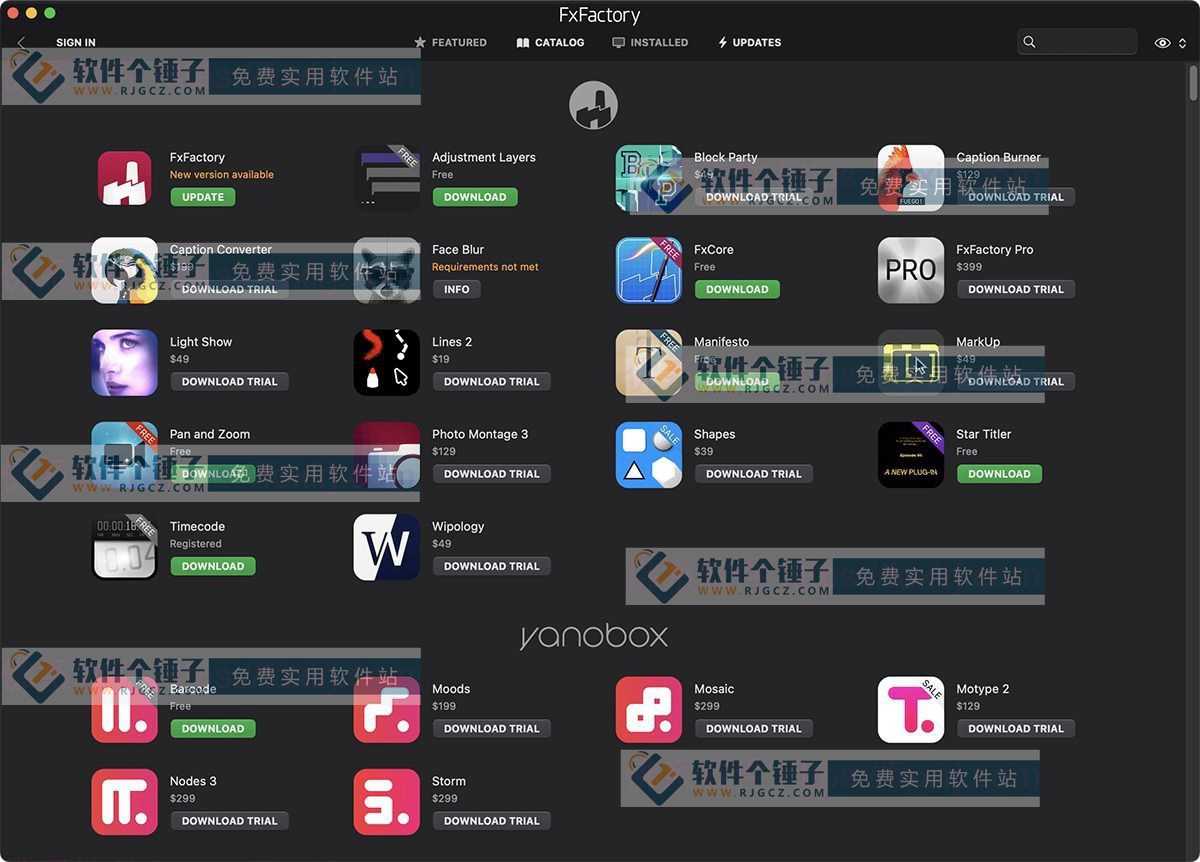Select the Lines 2 product icon
Viewport: 1200px width, 862px height.
pos(387,362)
